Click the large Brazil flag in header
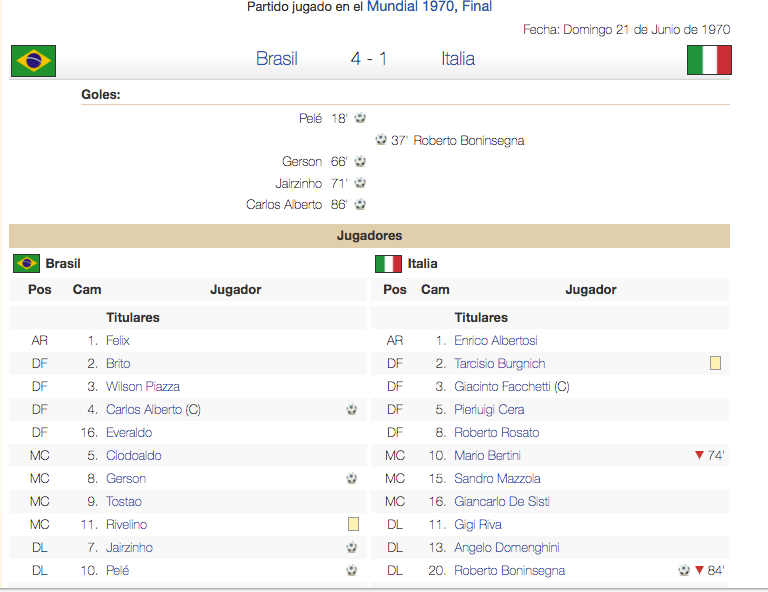The height and width of the screenshot is (592, 768). 33,61
